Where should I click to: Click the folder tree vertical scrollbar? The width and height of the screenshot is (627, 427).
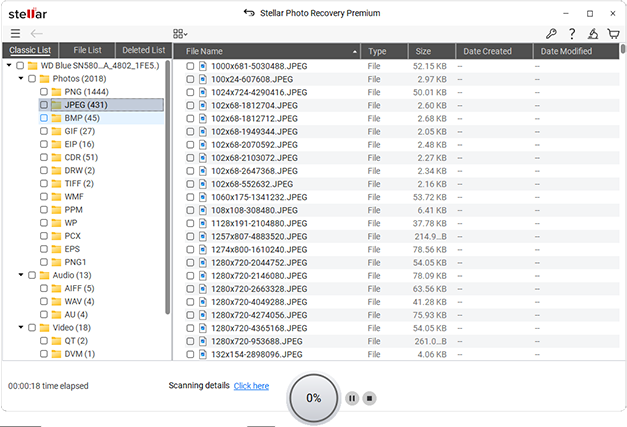[x=168, y=187]
